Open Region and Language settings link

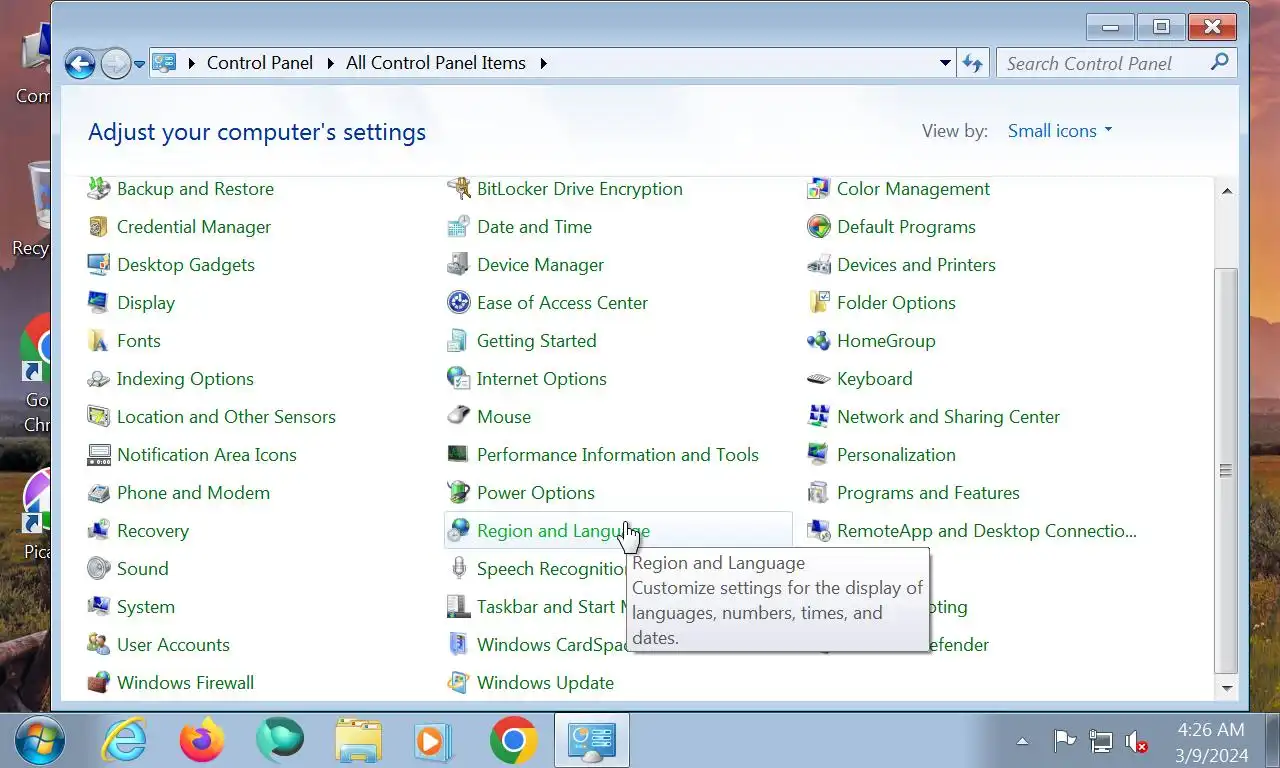[x=563, y=530]
